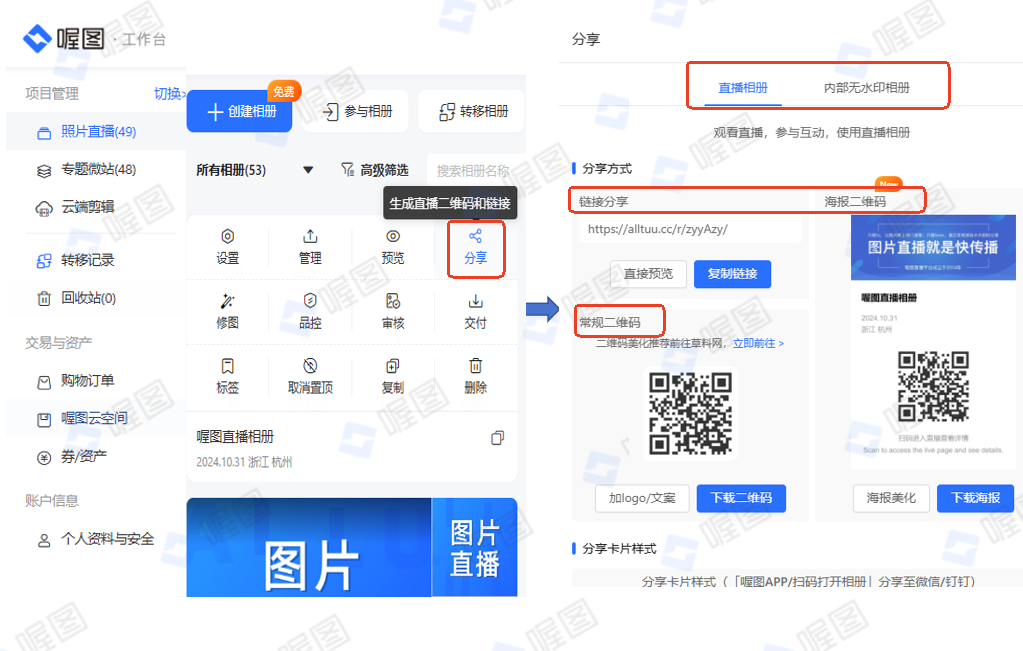Click the 创建相册 button
This screenshot has height=651, width=1023.
click(239, 112)
